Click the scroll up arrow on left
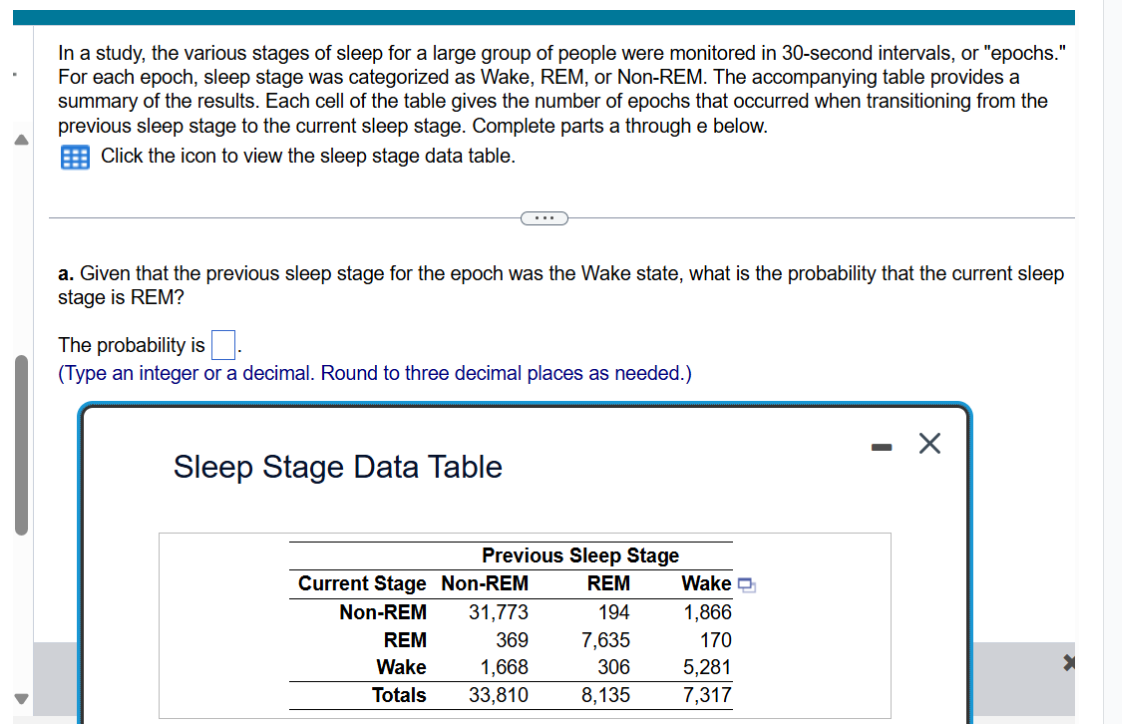 21,140
